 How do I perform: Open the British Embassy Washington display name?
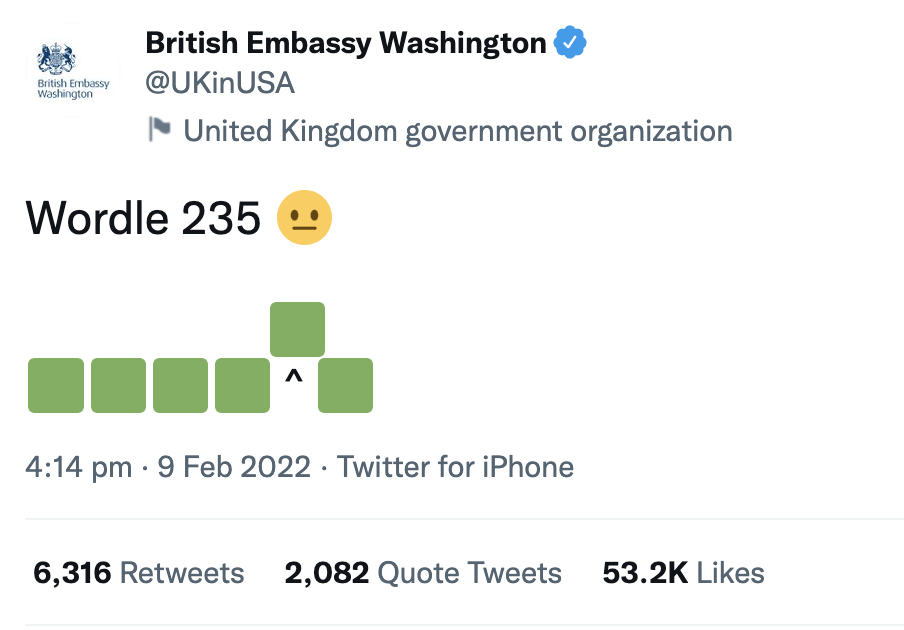click(x=346, y=42)
